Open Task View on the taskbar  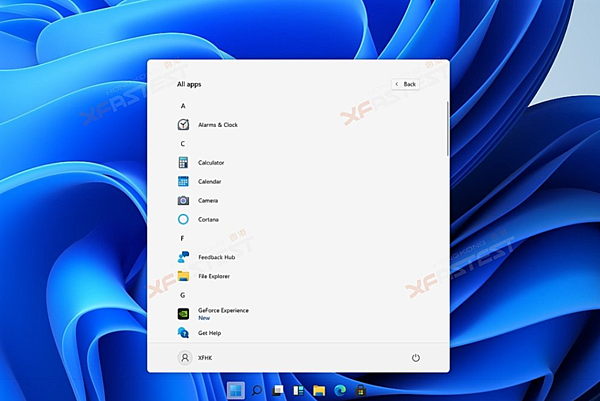click(278, 390)
